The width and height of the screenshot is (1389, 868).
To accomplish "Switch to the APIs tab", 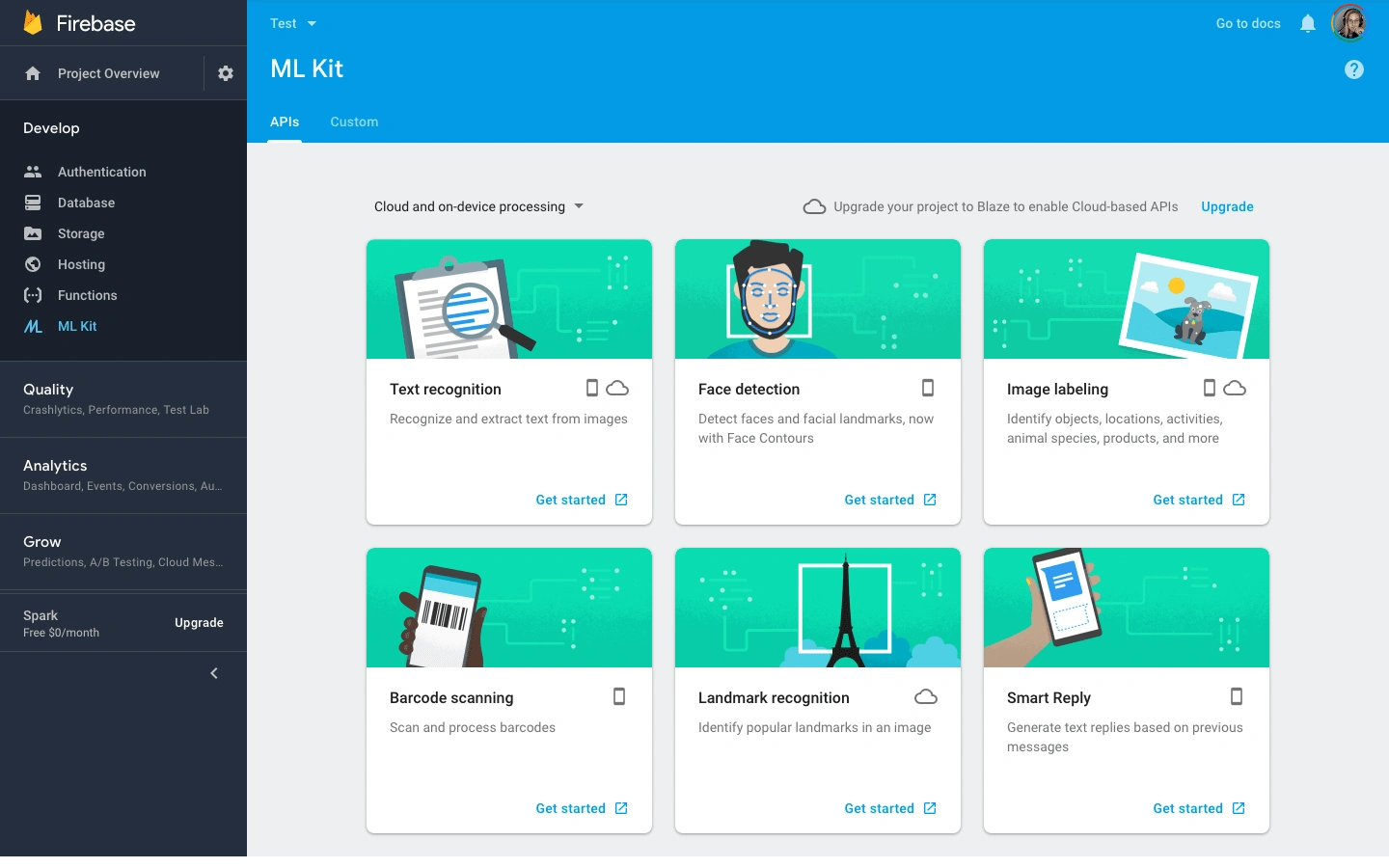I will (285, 122).
